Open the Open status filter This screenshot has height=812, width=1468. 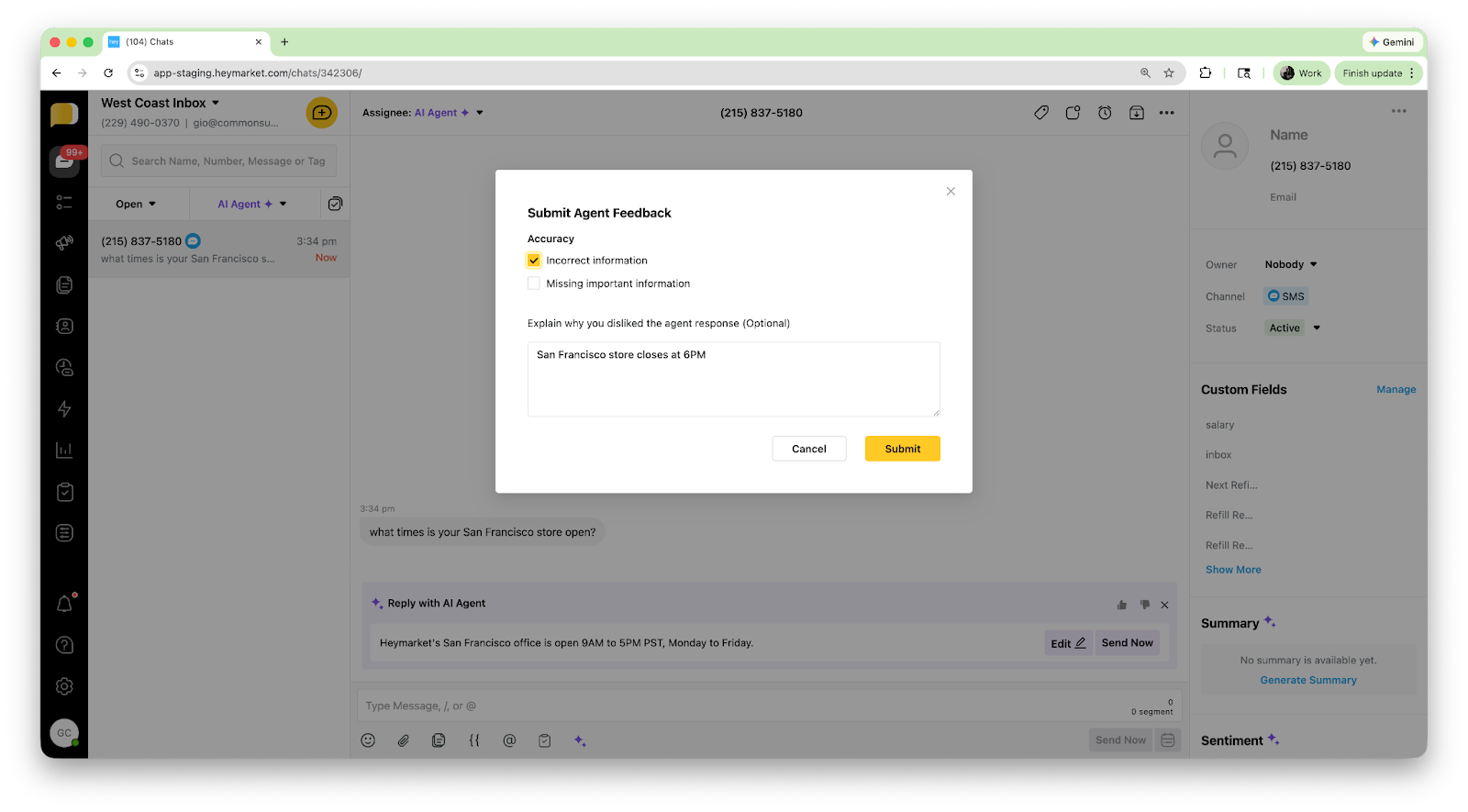point(136,204)
